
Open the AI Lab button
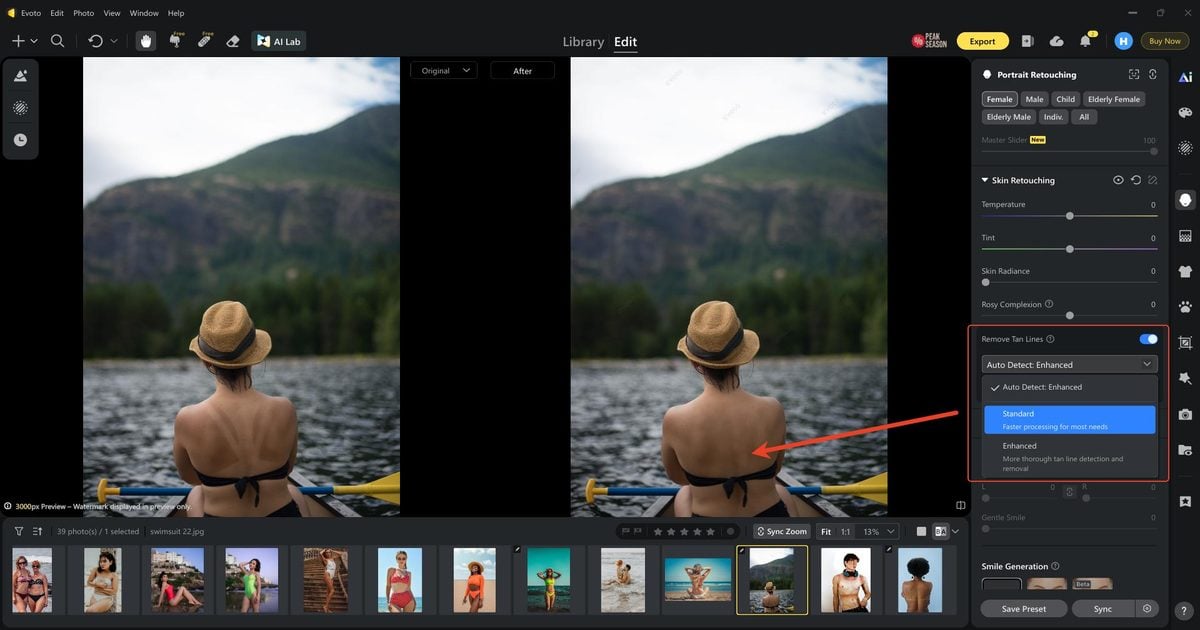(x=279, y=41)
